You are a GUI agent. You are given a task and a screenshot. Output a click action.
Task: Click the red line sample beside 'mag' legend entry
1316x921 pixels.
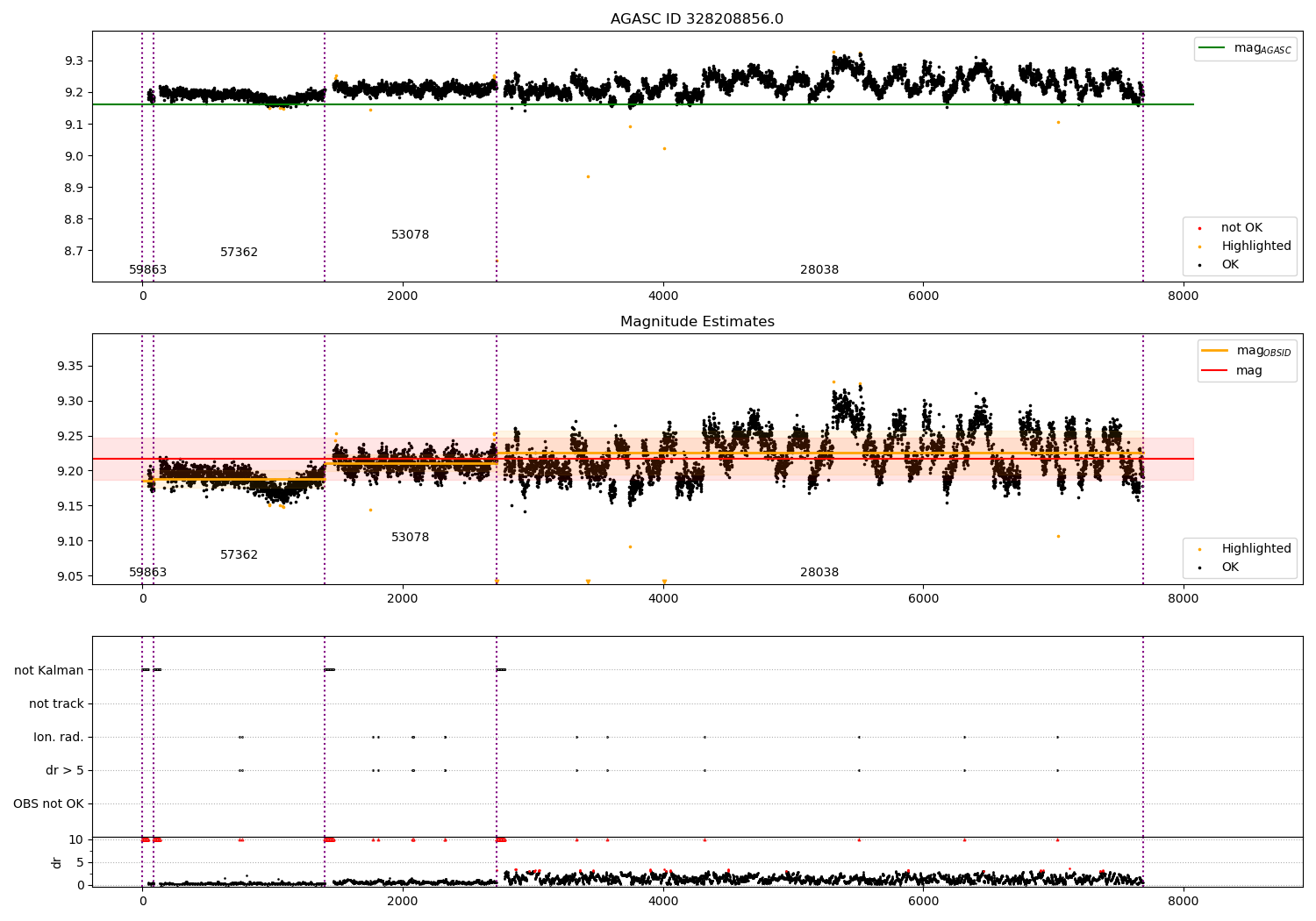coord(1215,370)
